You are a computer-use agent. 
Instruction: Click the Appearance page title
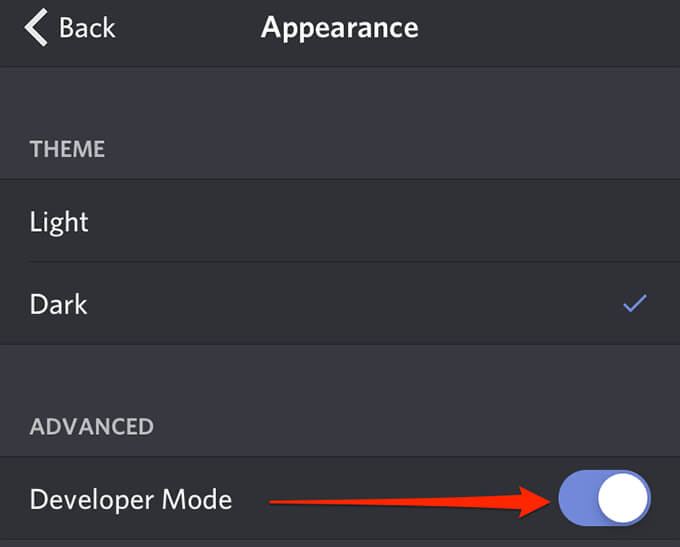[340, 28]
